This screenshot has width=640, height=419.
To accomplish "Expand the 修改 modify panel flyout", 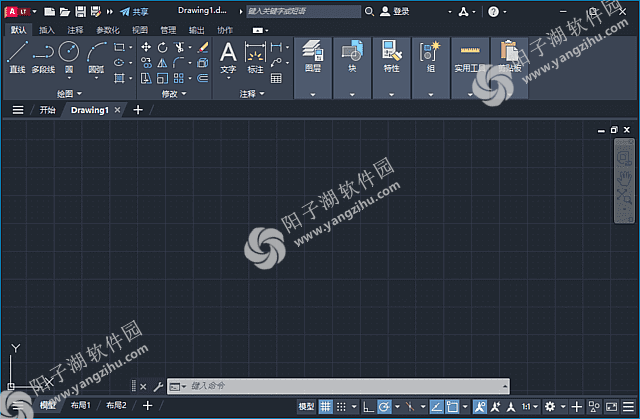I will (x=174, y=94).
